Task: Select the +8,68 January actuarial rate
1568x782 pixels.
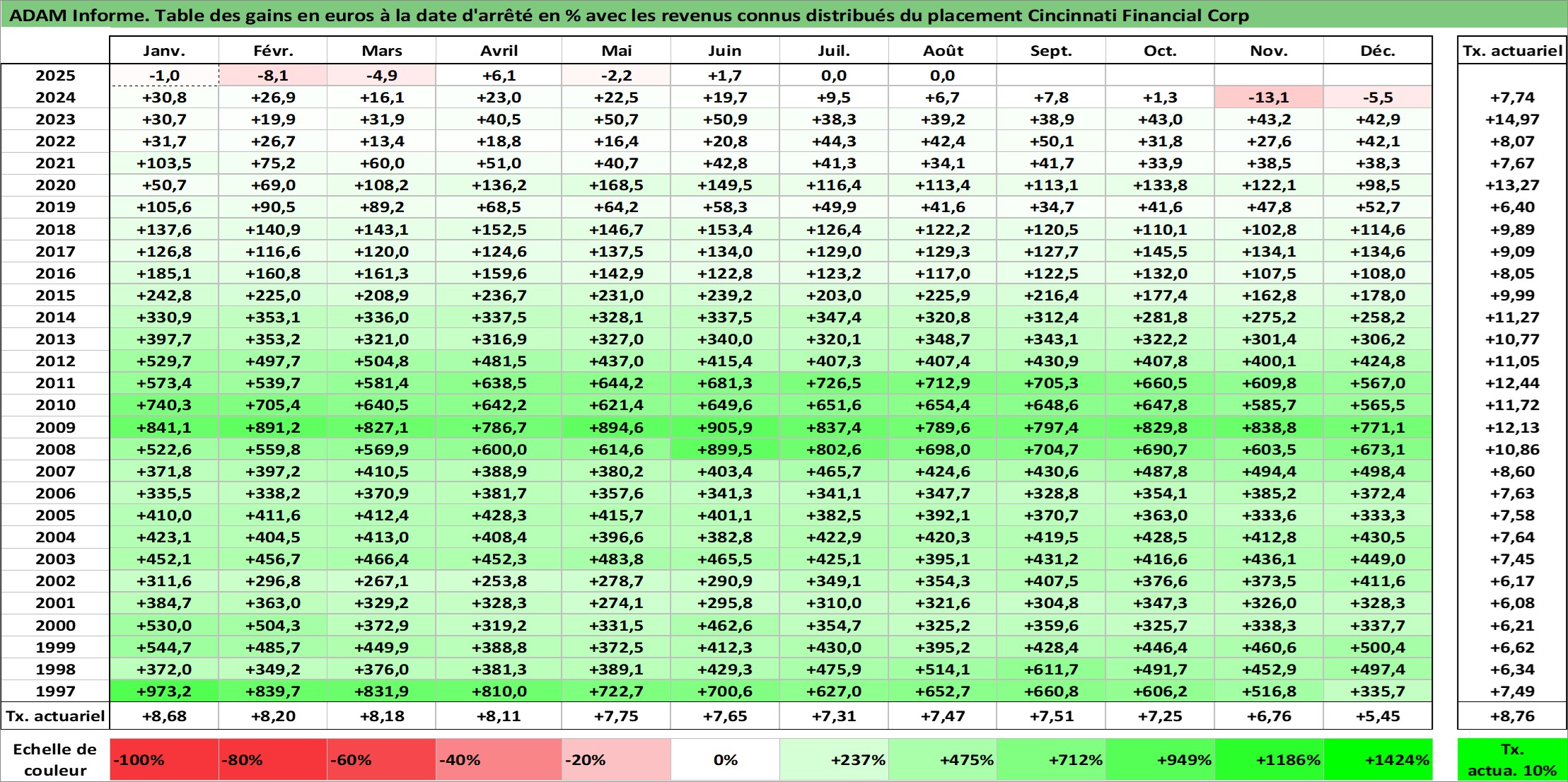Action: tap(164, 716)
